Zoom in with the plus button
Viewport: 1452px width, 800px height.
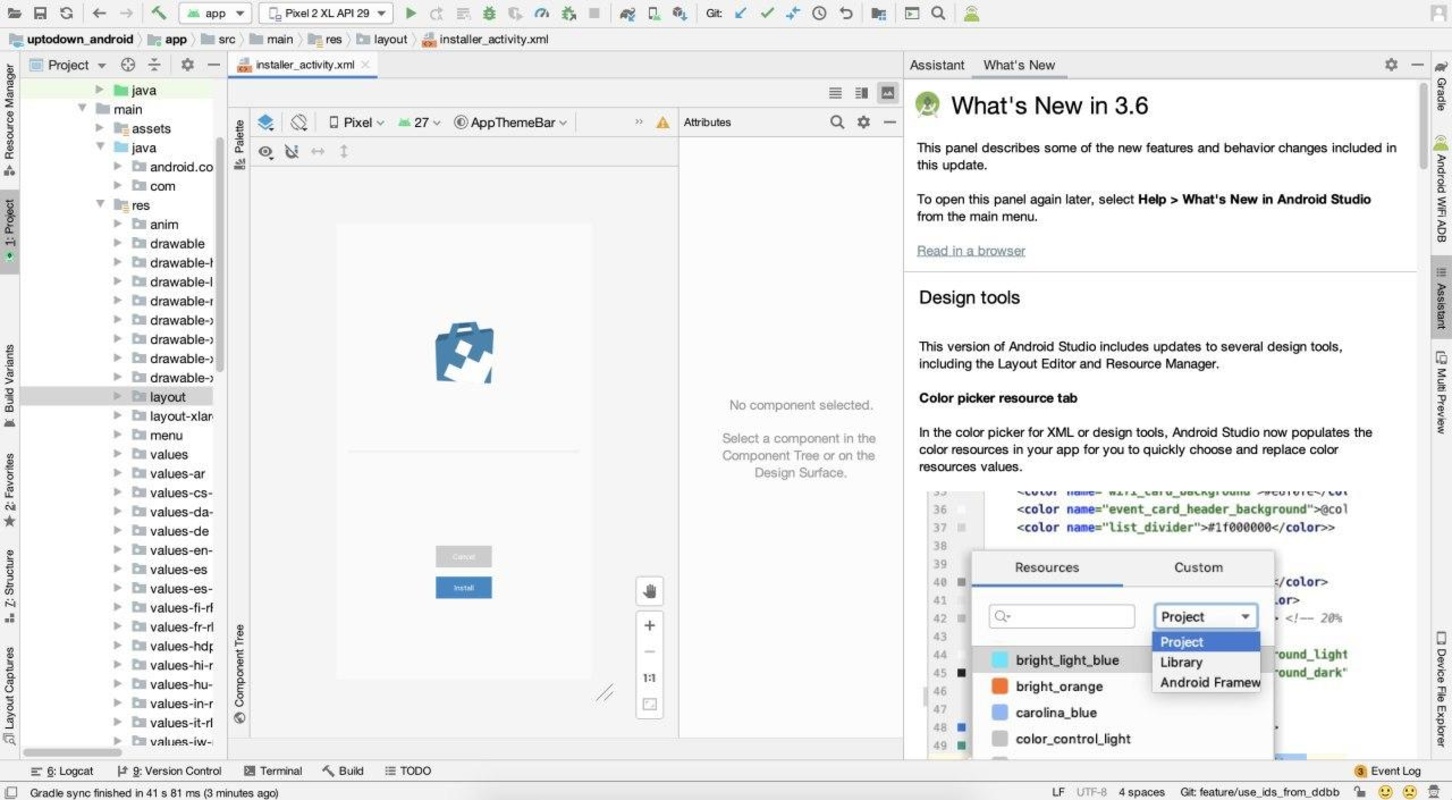tap(649, 626)
